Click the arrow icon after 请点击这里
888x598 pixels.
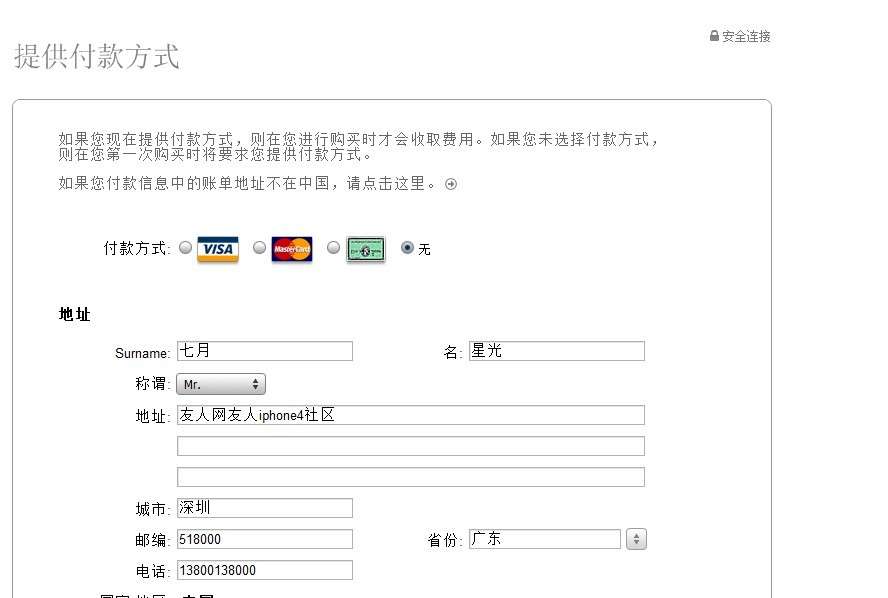click(450, 184)
